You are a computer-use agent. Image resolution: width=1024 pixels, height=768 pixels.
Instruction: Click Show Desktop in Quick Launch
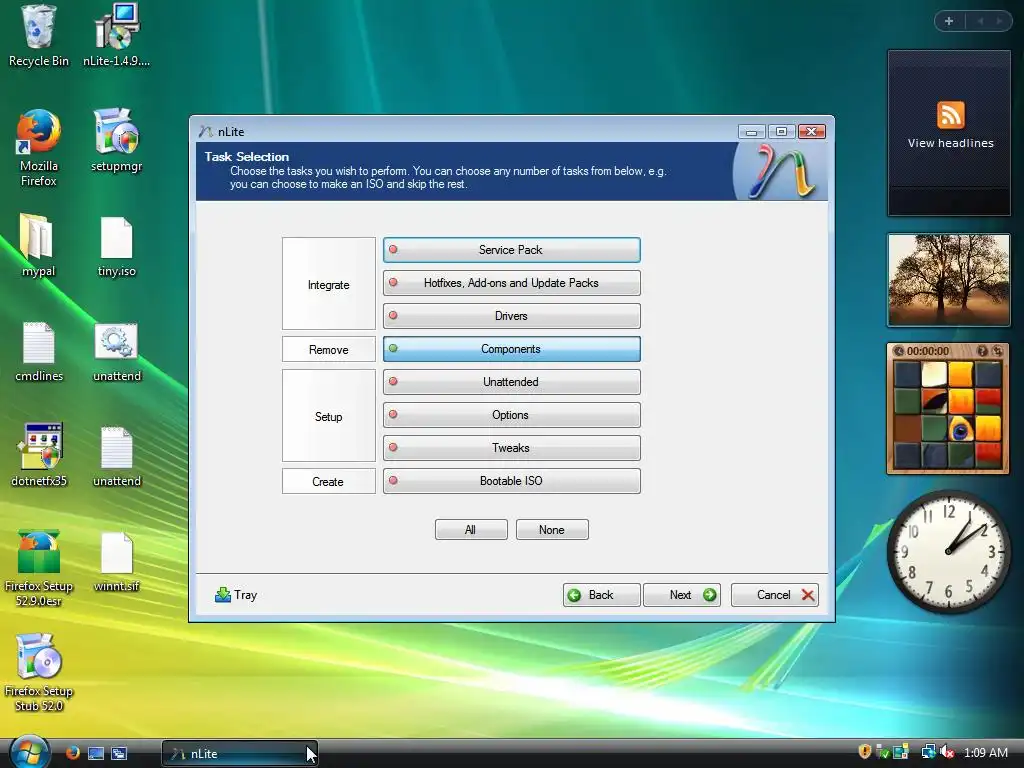point(96,753)
